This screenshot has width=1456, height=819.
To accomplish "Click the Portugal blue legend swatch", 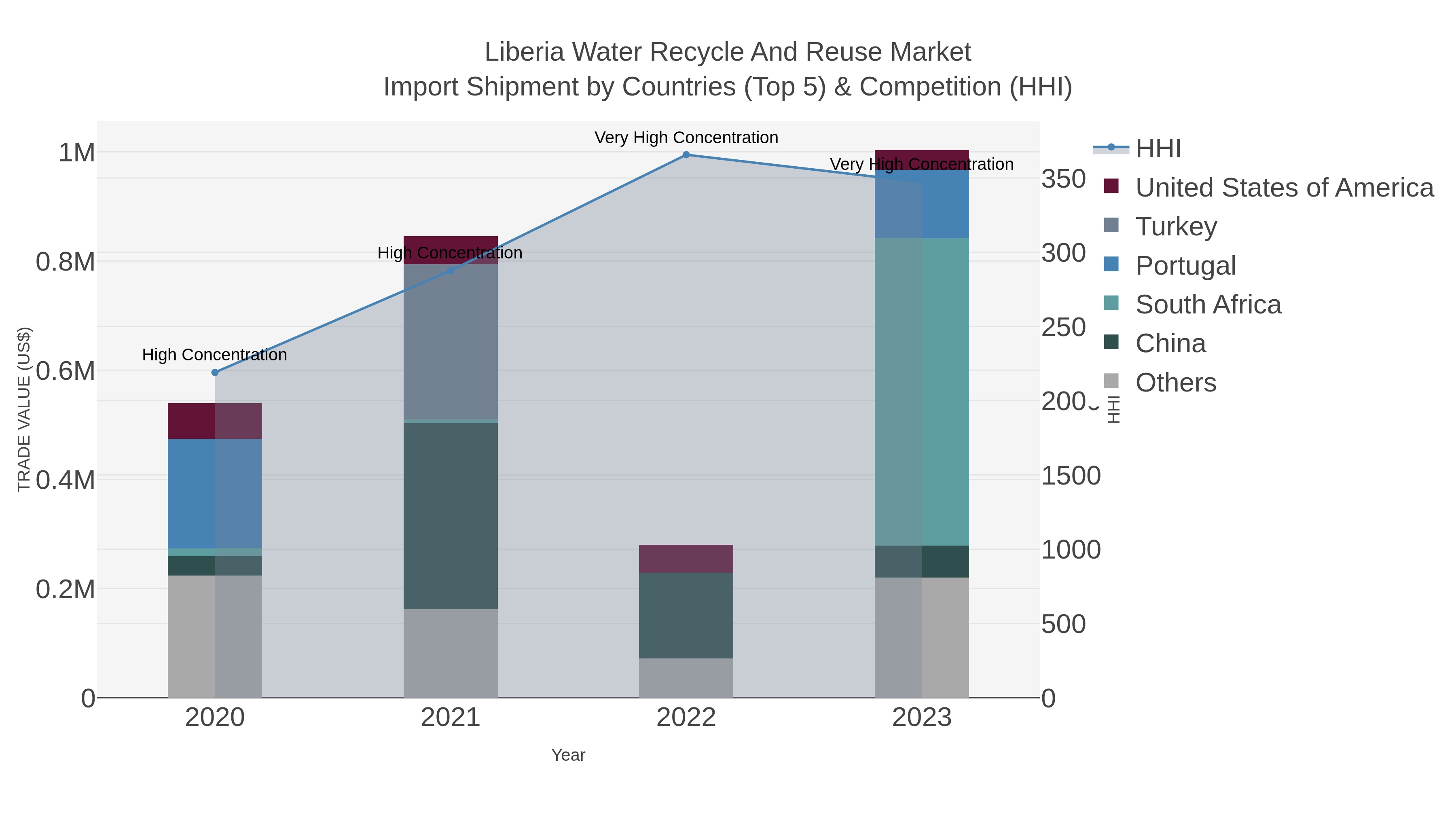I will coord(1111,264).
